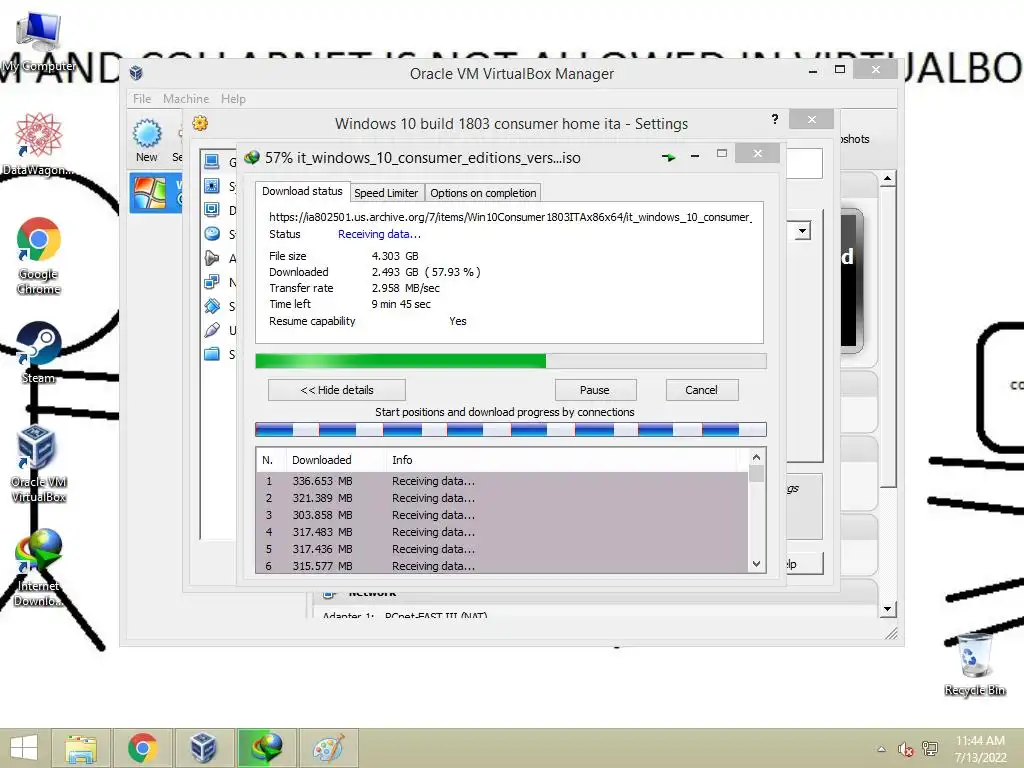This screenshot has width=1024, height=768.
Task: Select connection row 1 with 336.653 MB
Action: [x=502, y=481]
